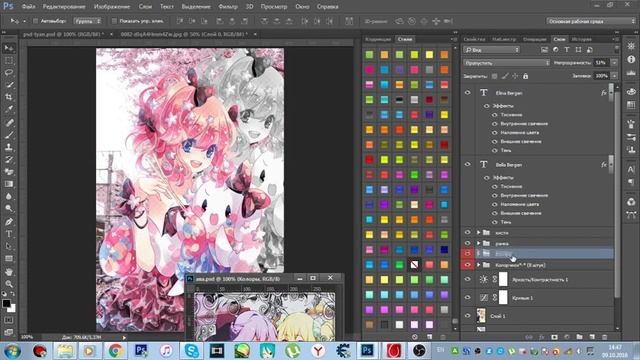Hide the Яркость/Контрастность 1 layer
Image resolution: width=640 pixels, height=360 pixels.
(468, 280)
